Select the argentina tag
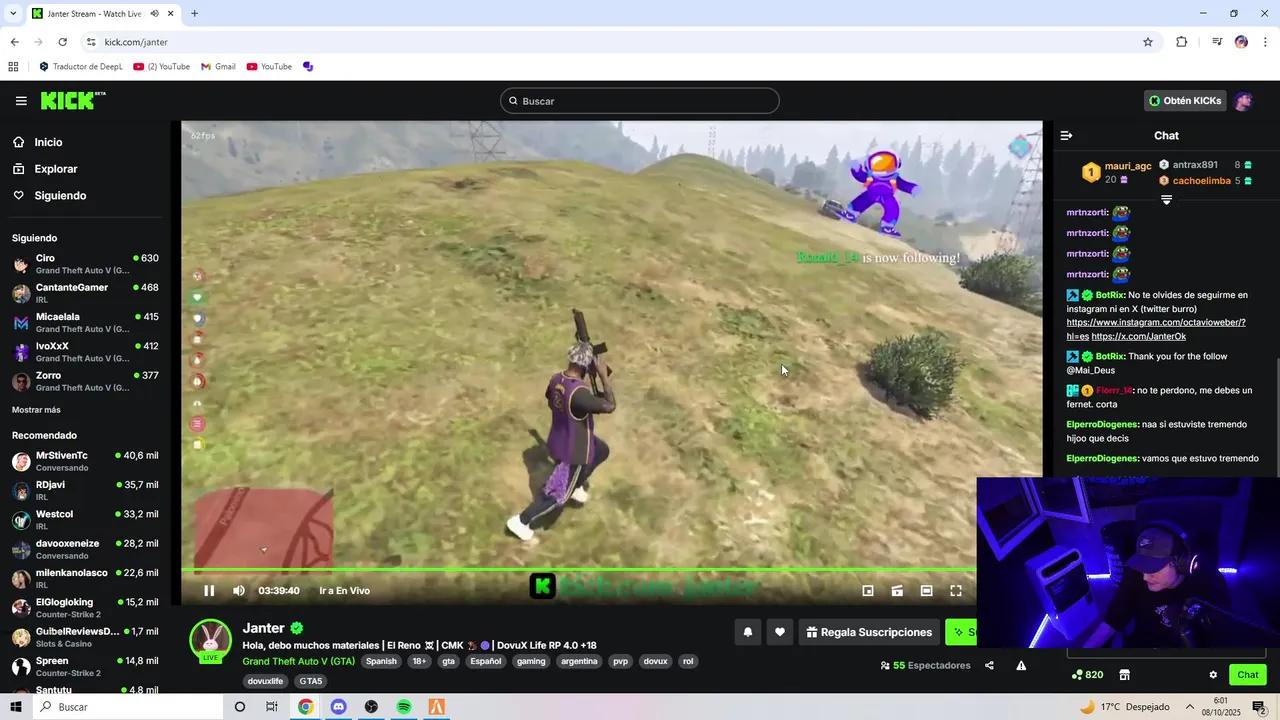 [579, 661]
